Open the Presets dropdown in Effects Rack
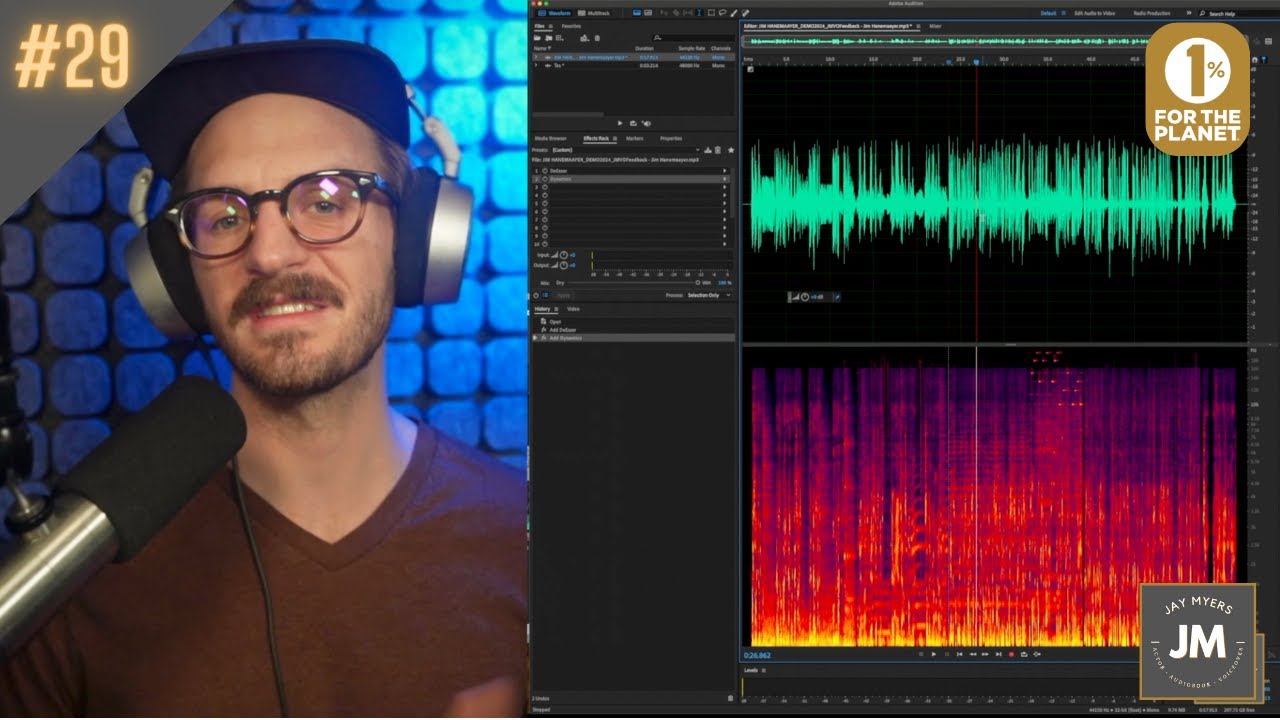 pyautogui.click(x=625, y=150)
